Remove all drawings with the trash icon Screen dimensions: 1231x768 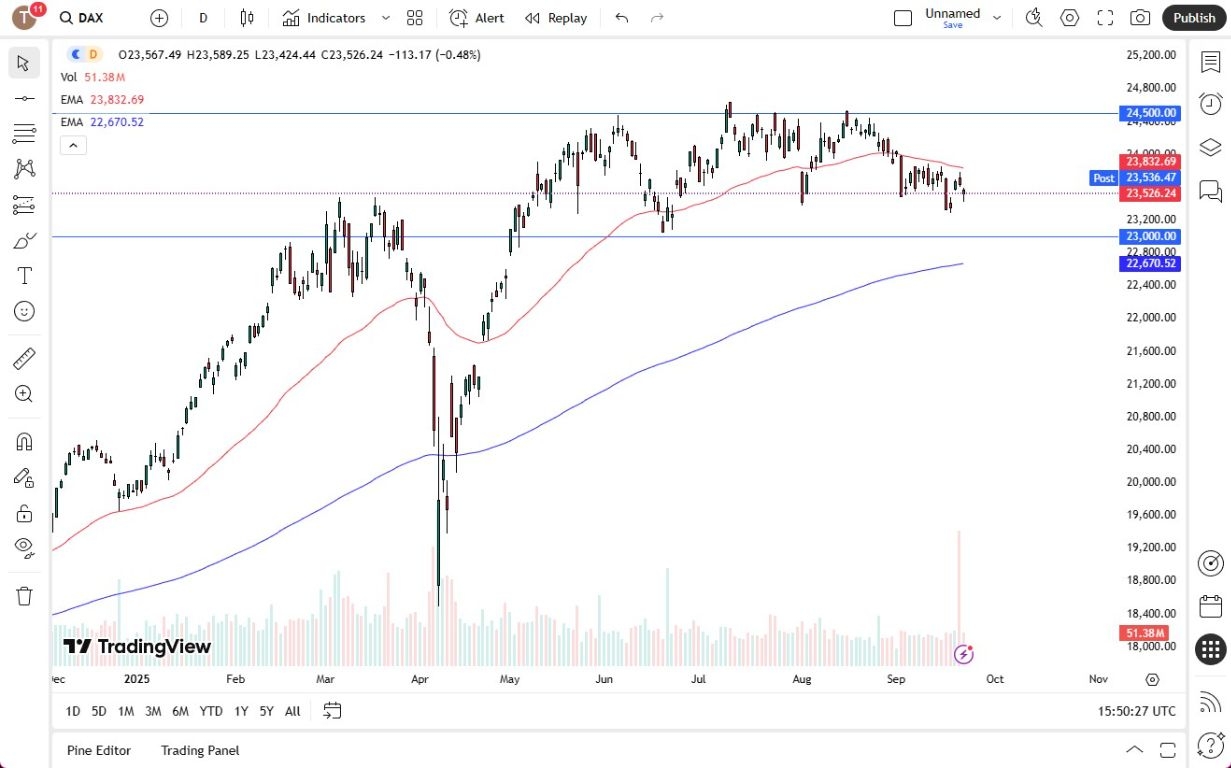24,595
